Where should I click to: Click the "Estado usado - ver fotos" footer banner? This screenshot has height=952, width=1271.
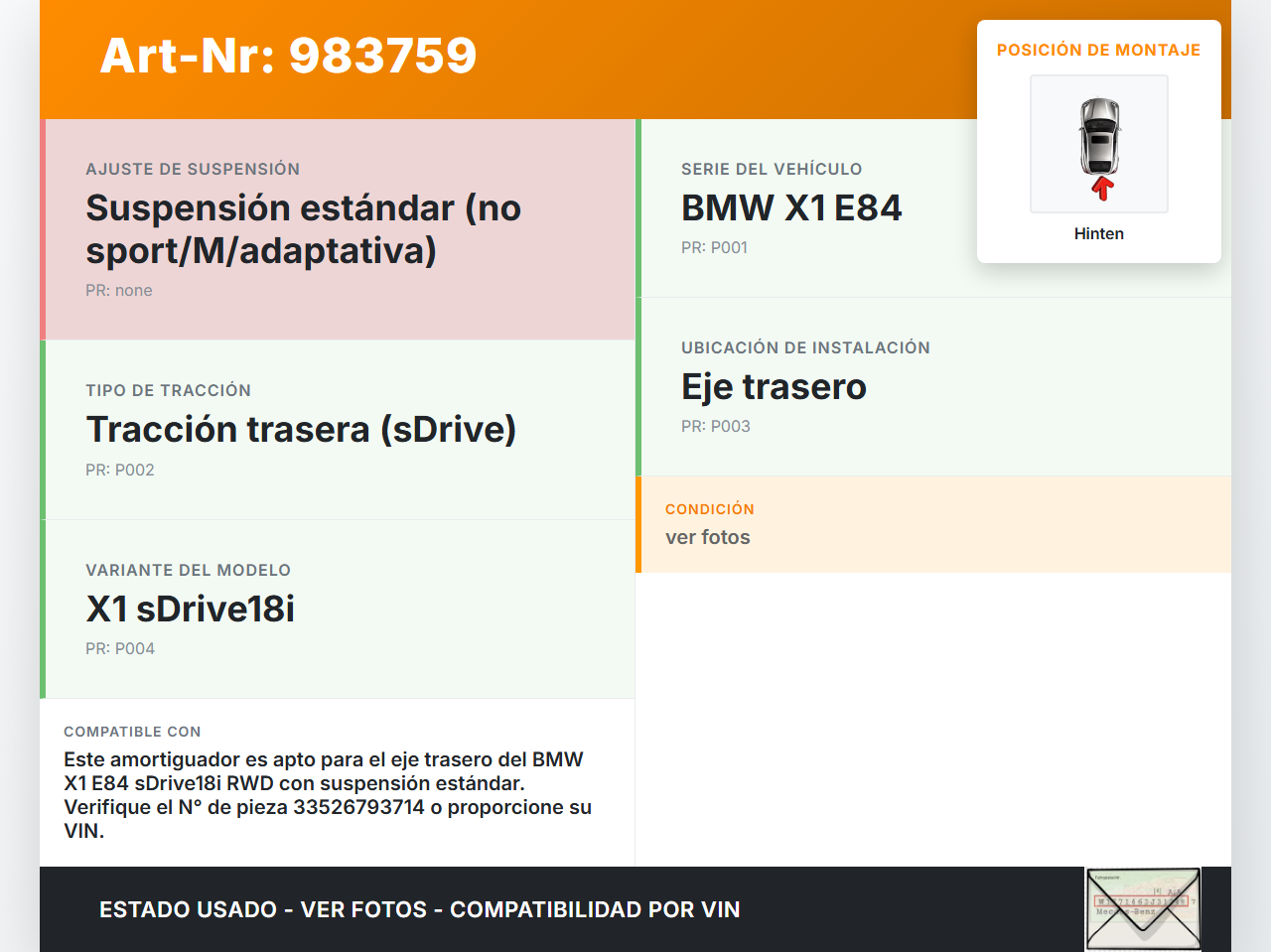[x=419, y=909]
